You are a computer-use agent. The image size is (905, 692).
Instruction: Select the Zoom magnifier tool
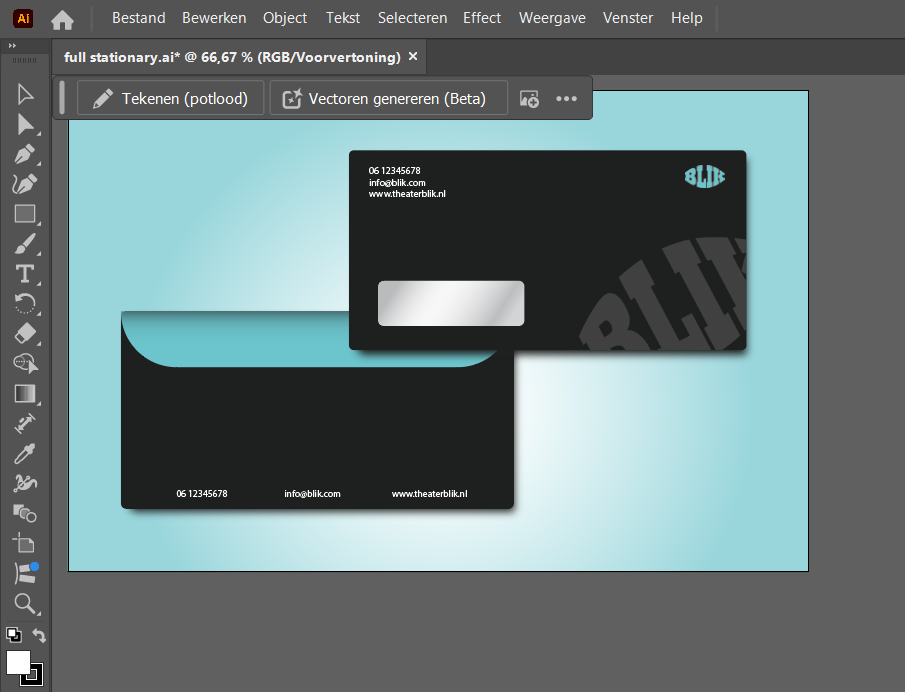(25, 603)
